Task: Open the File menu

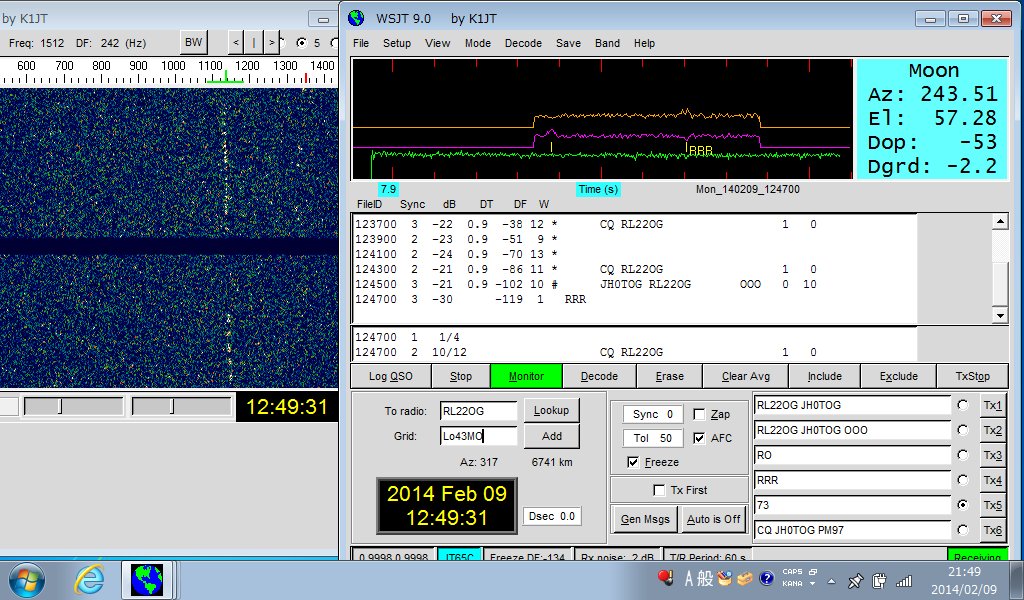Action: click(x=360, y=43)
